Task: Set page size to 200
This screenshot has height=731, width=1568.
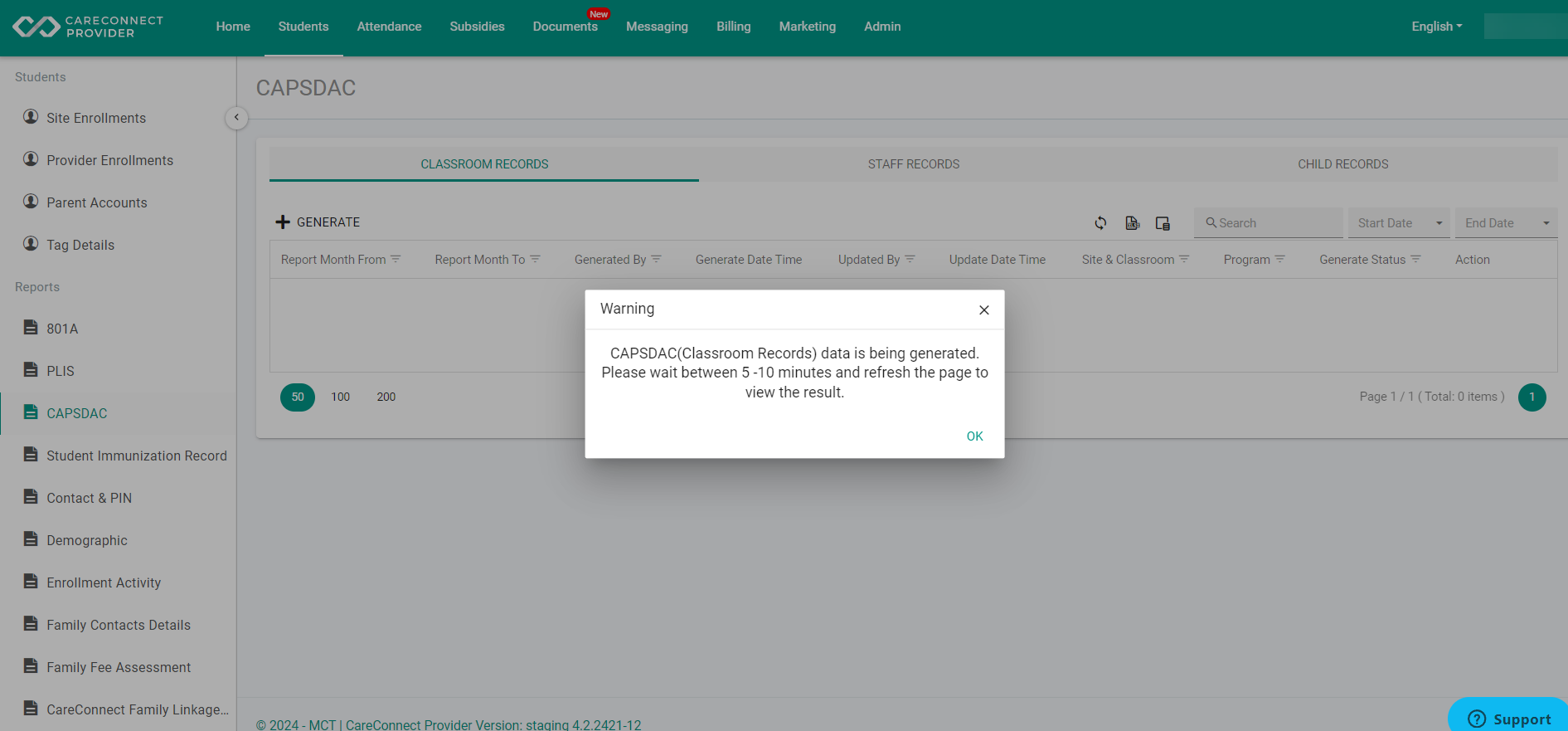Action: click(386, 397)
